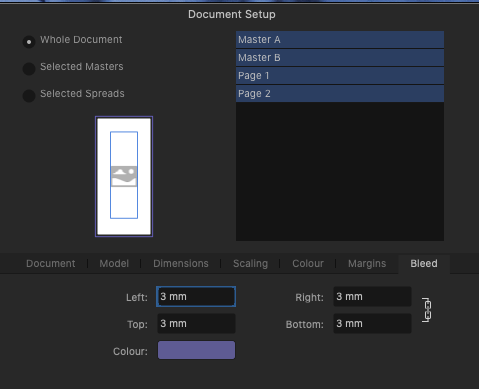This screenshot has width=479, height=389.
Task: Select Master A in the page list
Action: coord(340,40)
